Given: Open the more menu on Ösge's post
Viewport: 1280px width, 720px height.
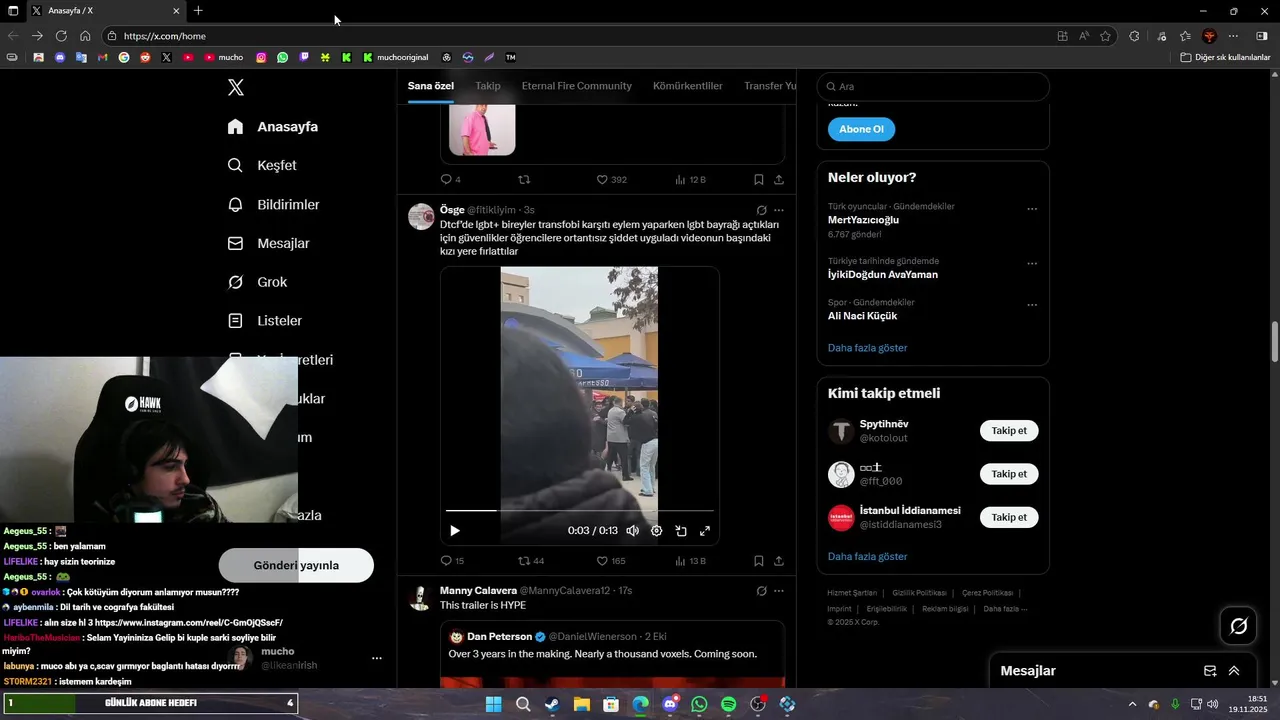Looking at the screenshot, I should coord(779,210).
